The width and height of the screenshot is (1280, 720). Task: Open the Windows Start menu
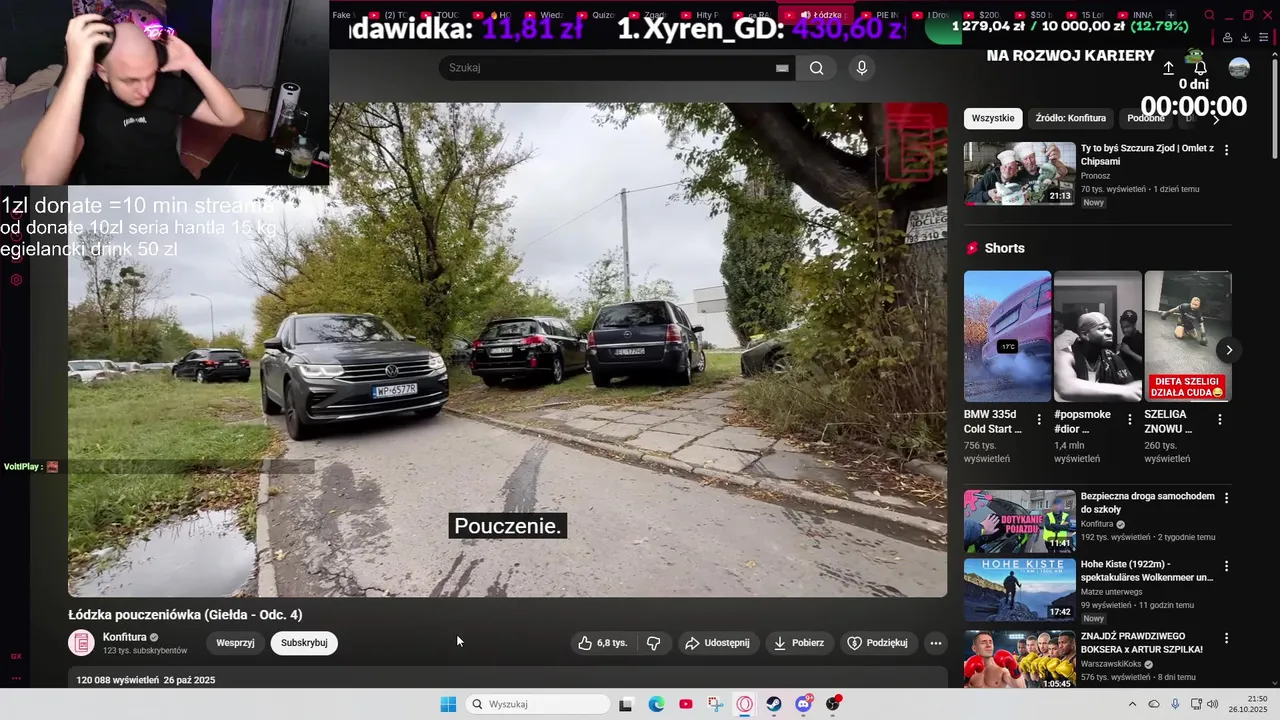point(448,704)
